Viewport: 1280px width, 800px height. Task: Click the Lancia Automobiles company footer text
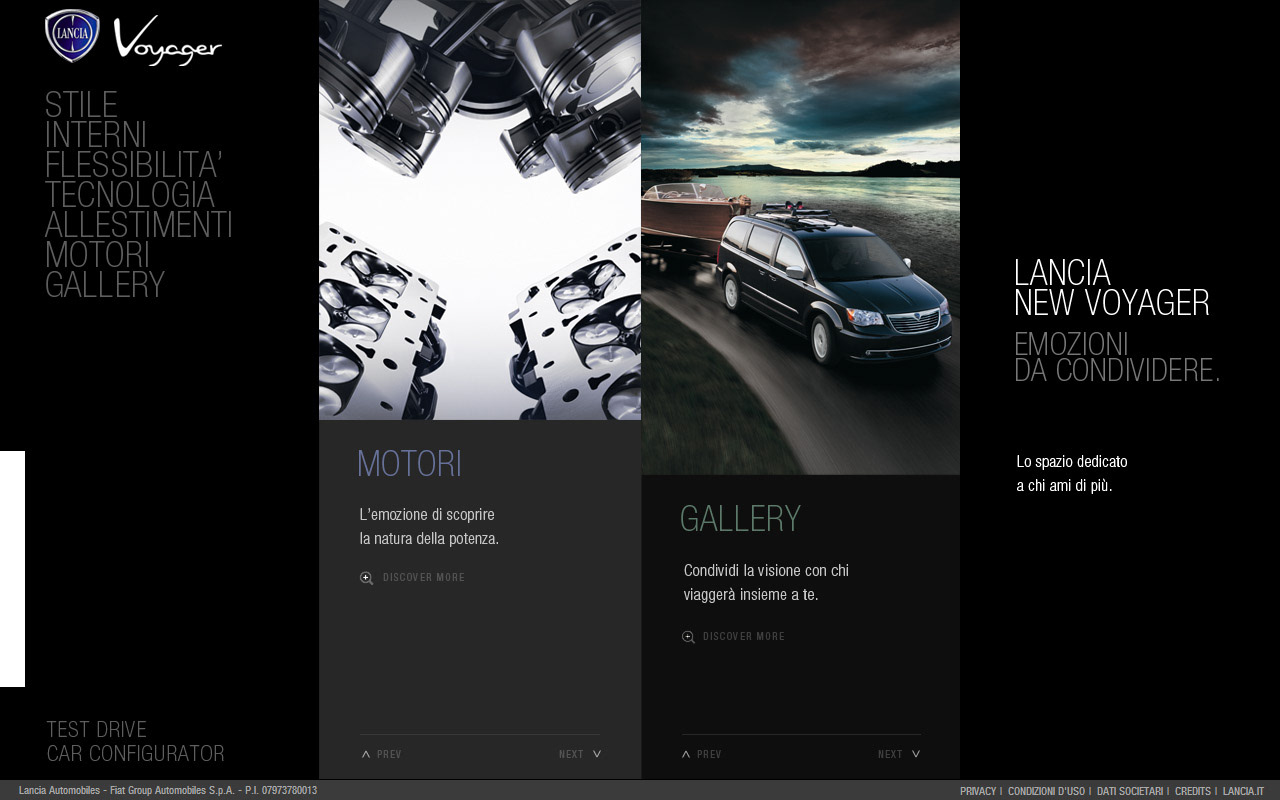coord(168,791)
